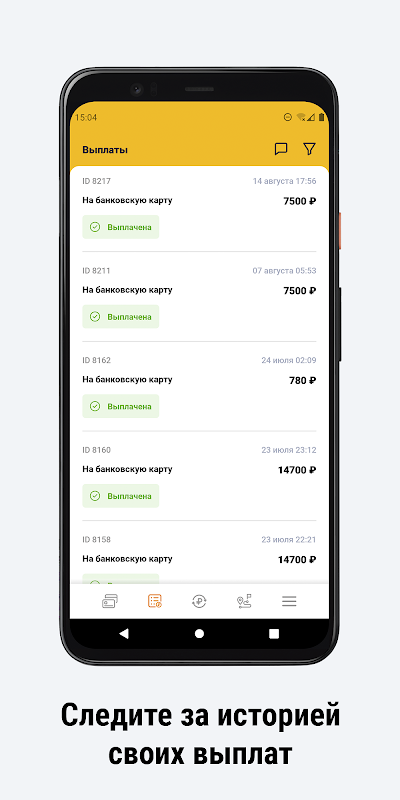The image size is (400, 800).
Task: Open the map route tab icon
Action: tap(244, 601)
